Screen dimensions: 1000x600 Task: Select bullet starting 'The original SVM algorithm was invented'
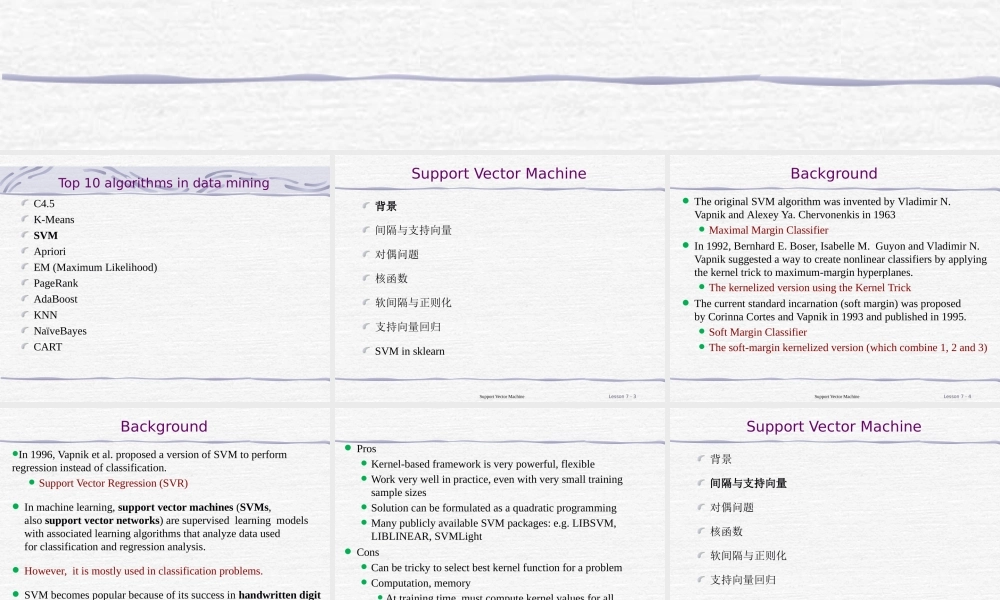click(x=822, y=208)
